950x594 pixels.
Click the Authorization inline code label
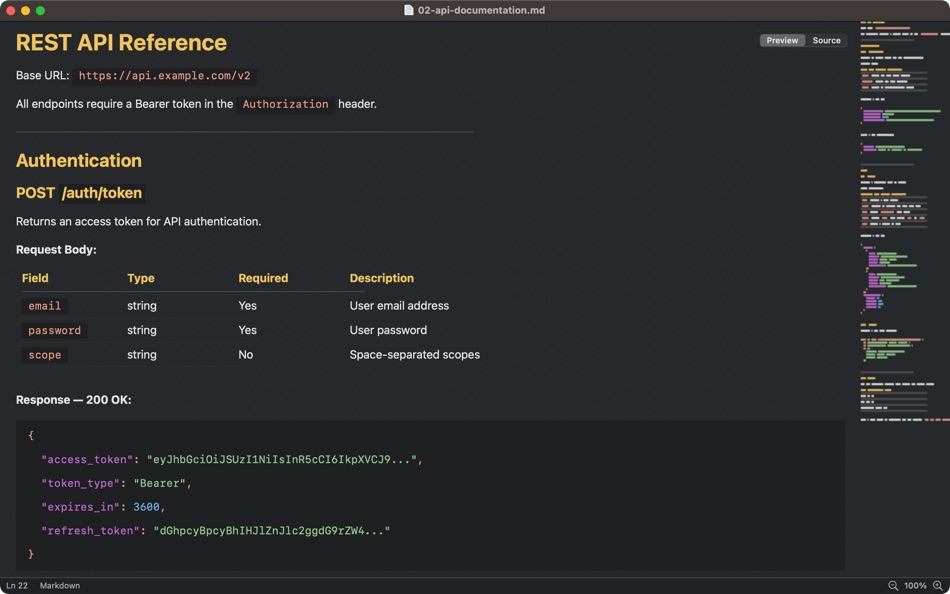coord(285,104)
